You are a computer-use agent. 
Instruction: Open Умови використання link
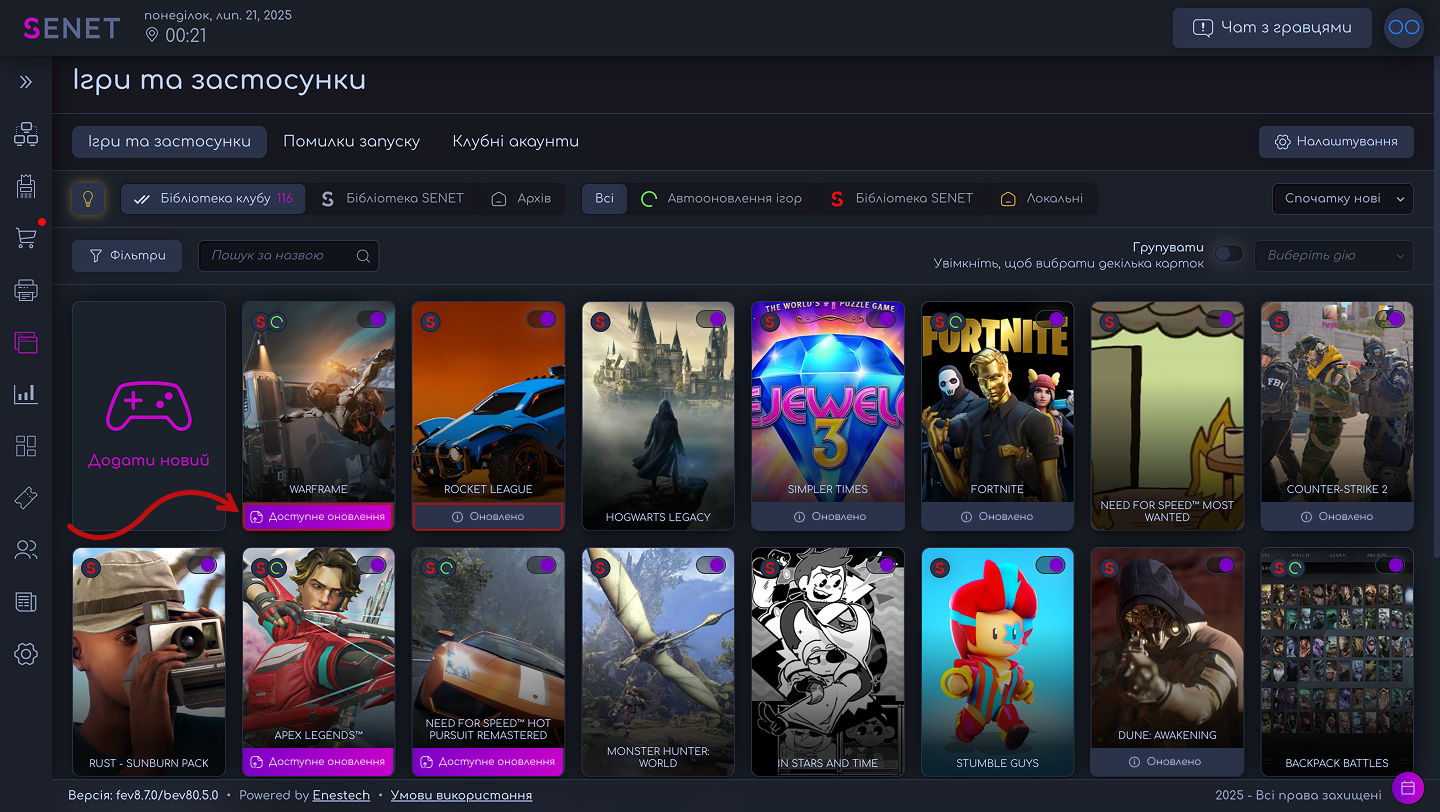click(x=461, y=795)
